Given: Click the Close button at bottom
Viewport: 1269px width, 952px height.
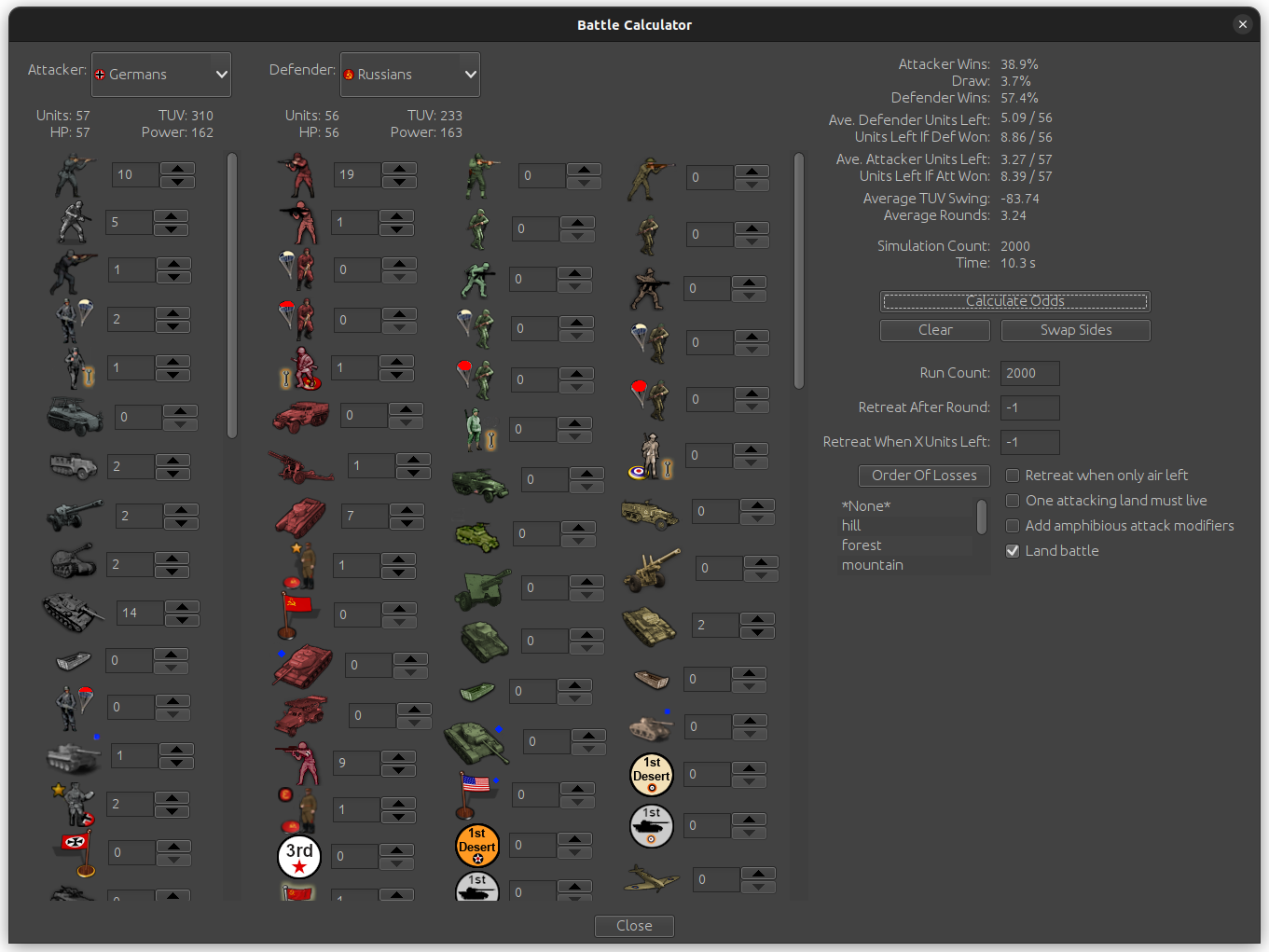Looking at the screenshot, I should click(x=634, y=926).
